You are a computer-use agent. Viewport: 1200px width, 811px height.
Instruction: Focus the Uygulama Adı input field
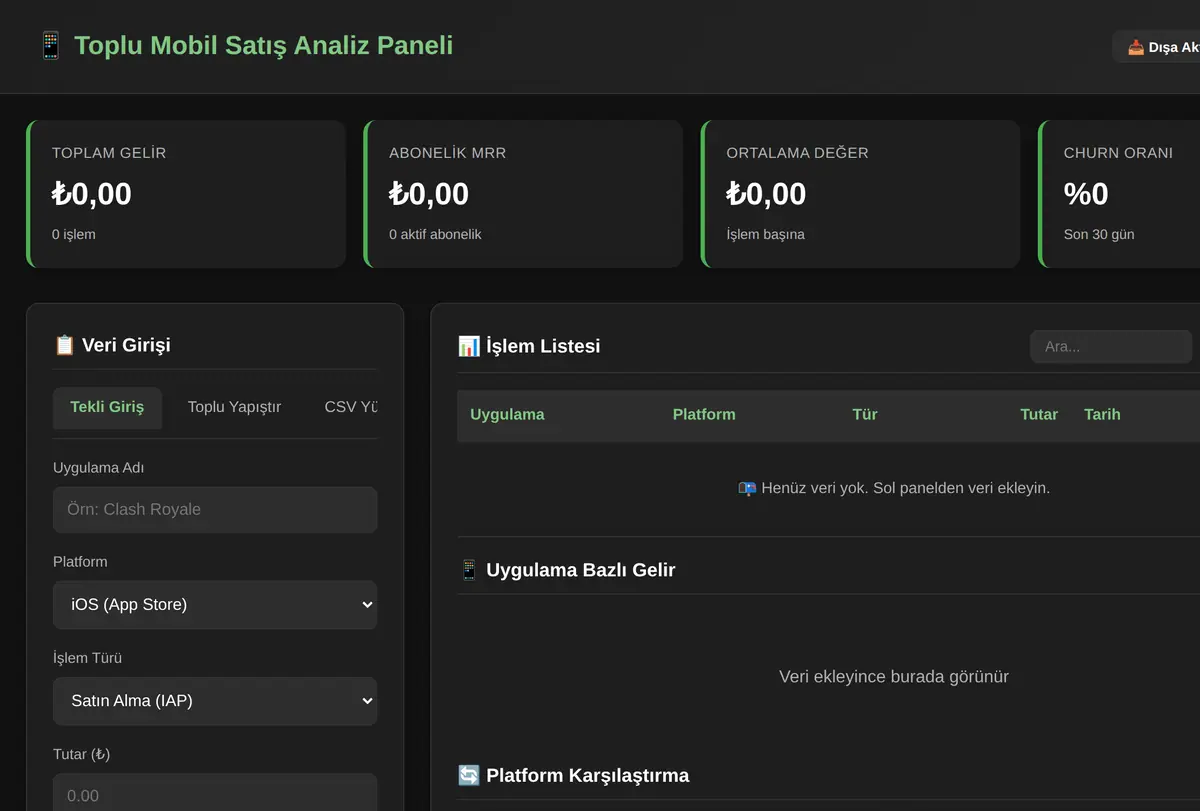click(x=215, y=510)
